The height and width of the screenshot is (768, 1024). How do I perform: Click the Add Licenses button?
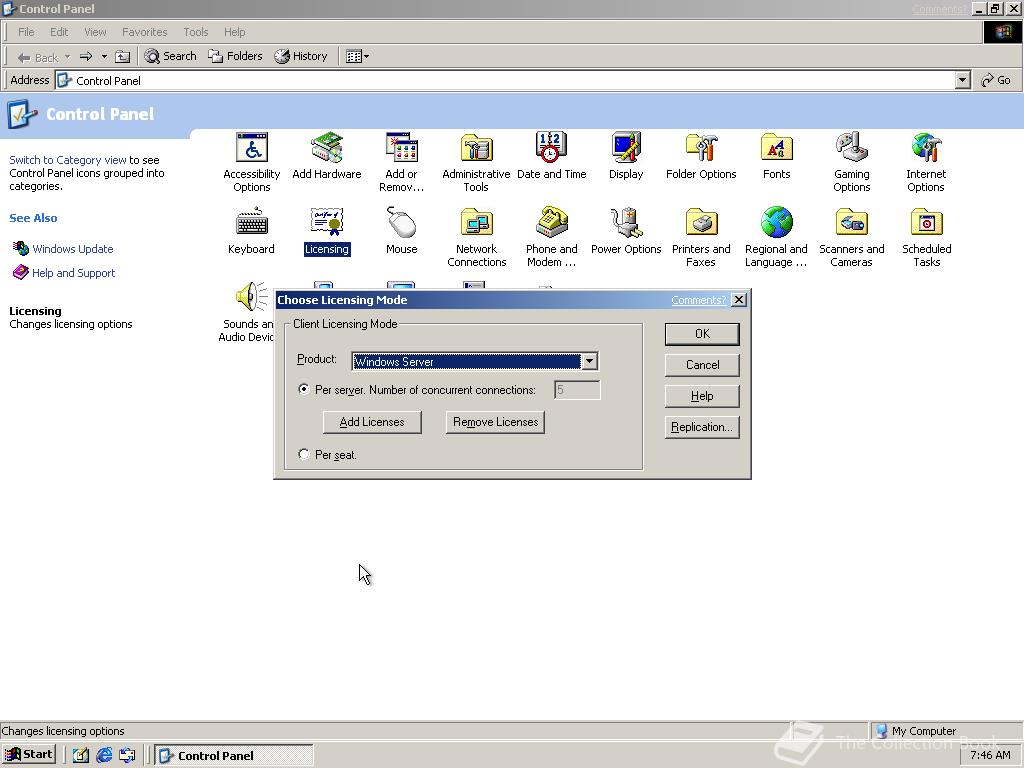pyautogui.click(x=372, y=422)
